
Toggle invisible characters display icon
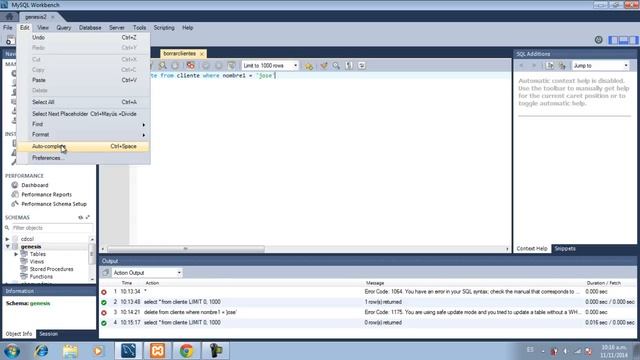tap(349, 65)
